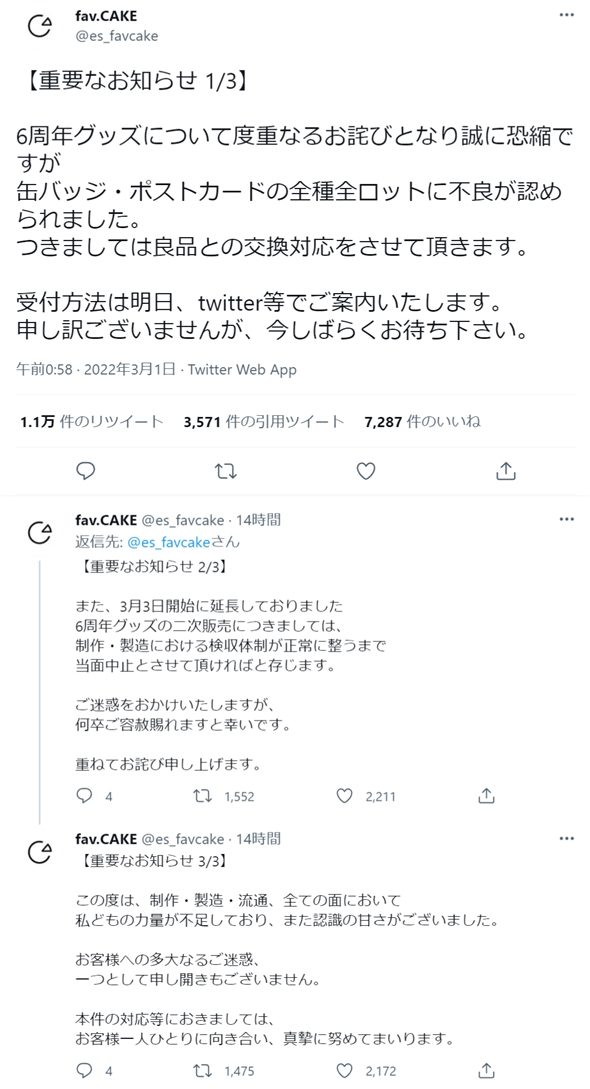Retweet the main 1/3 announcement tweet
The height and width of the screenshot is (1089, 590).
point(226,472)
